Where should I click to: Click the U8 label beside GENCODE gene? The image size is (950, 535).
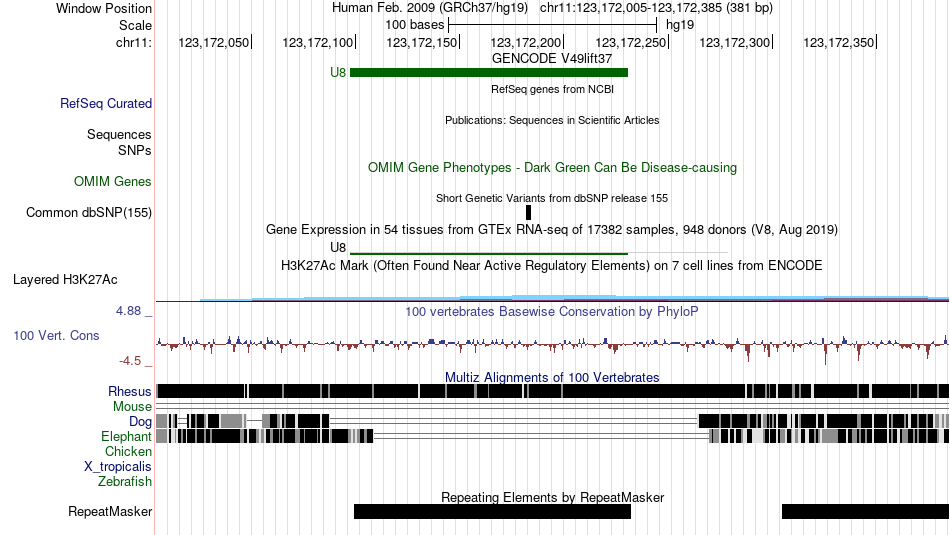(338, 73)
